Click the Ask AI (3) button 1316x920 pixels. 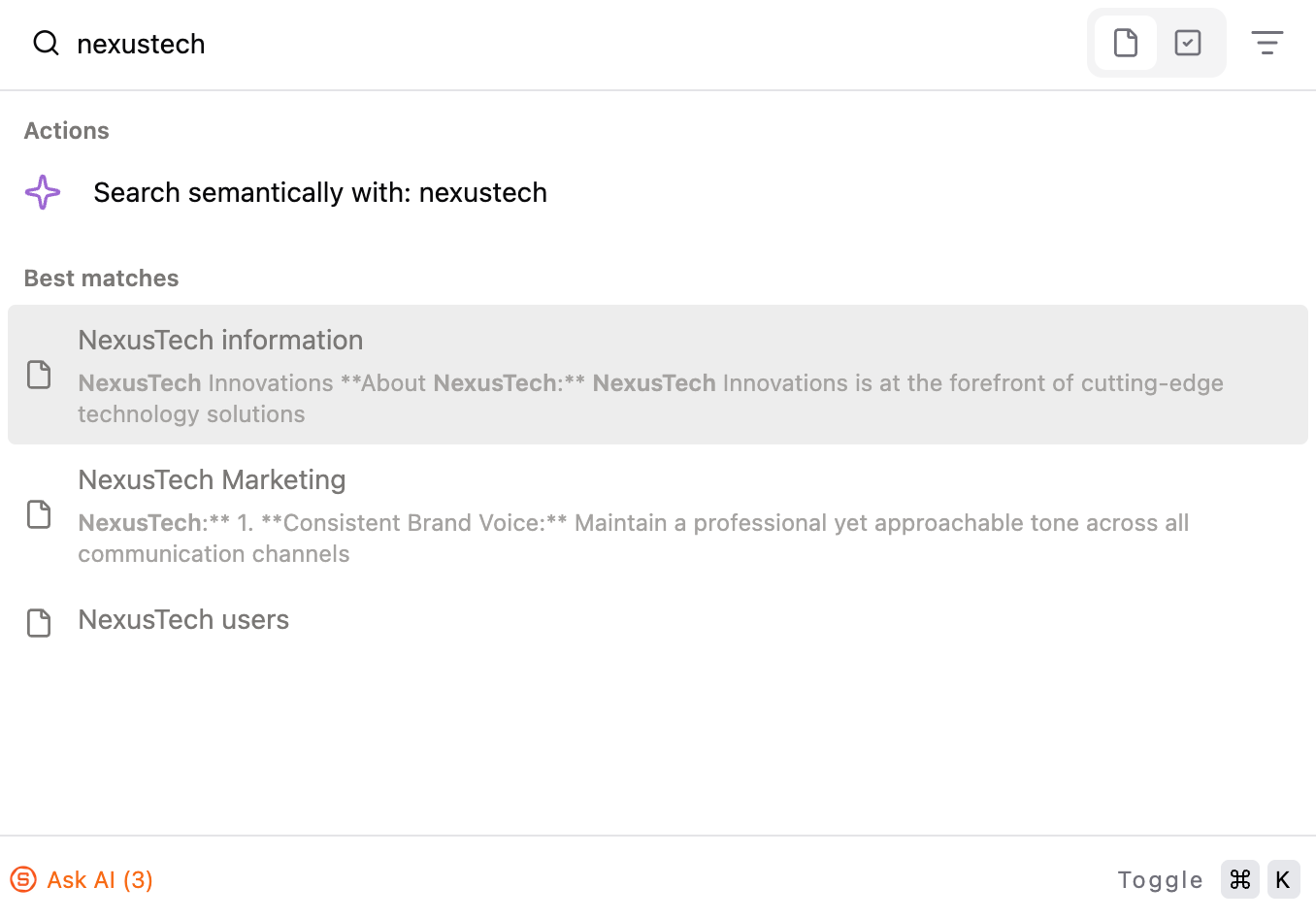[x=82, y=879]
